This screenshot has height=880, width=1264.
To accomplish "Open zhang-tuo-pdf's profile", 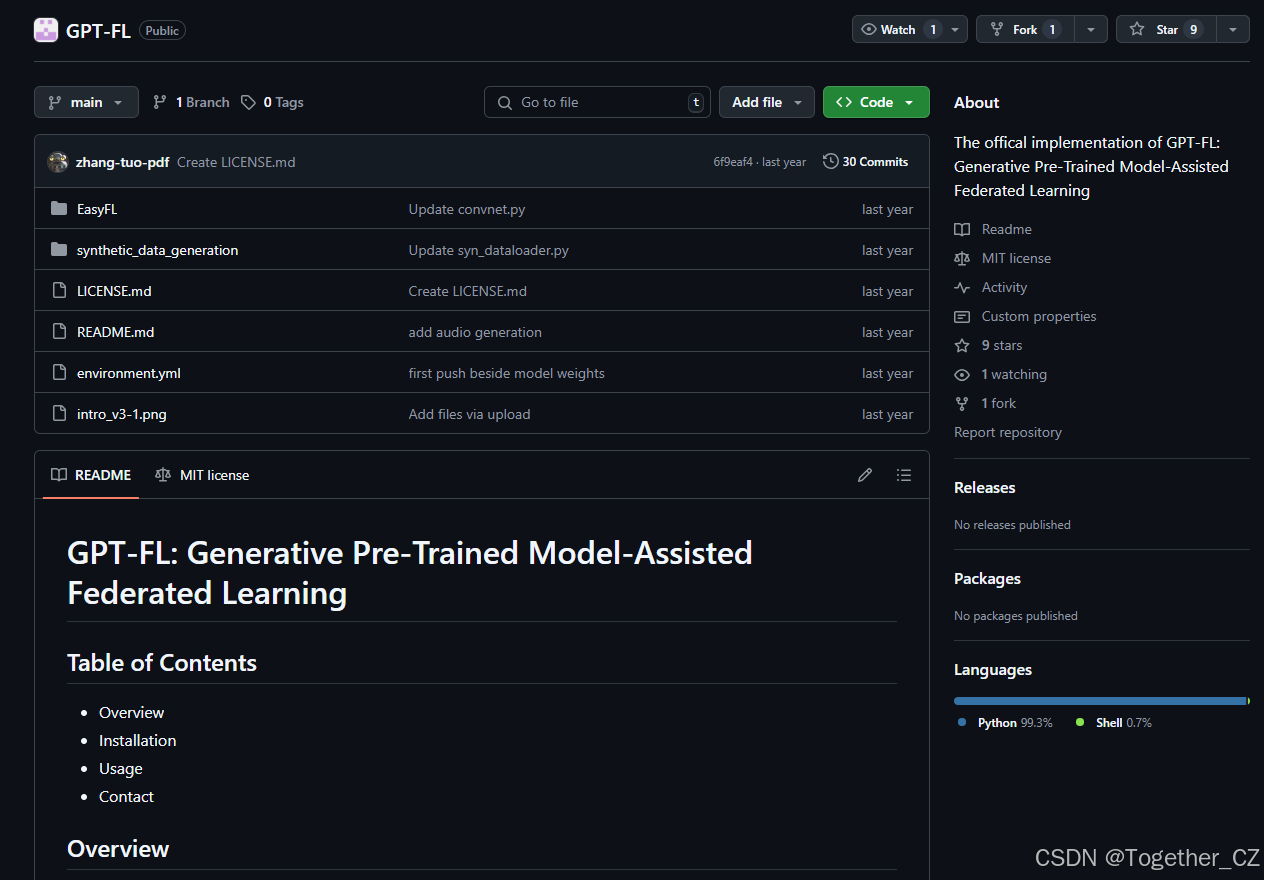I will coord(123,161).
